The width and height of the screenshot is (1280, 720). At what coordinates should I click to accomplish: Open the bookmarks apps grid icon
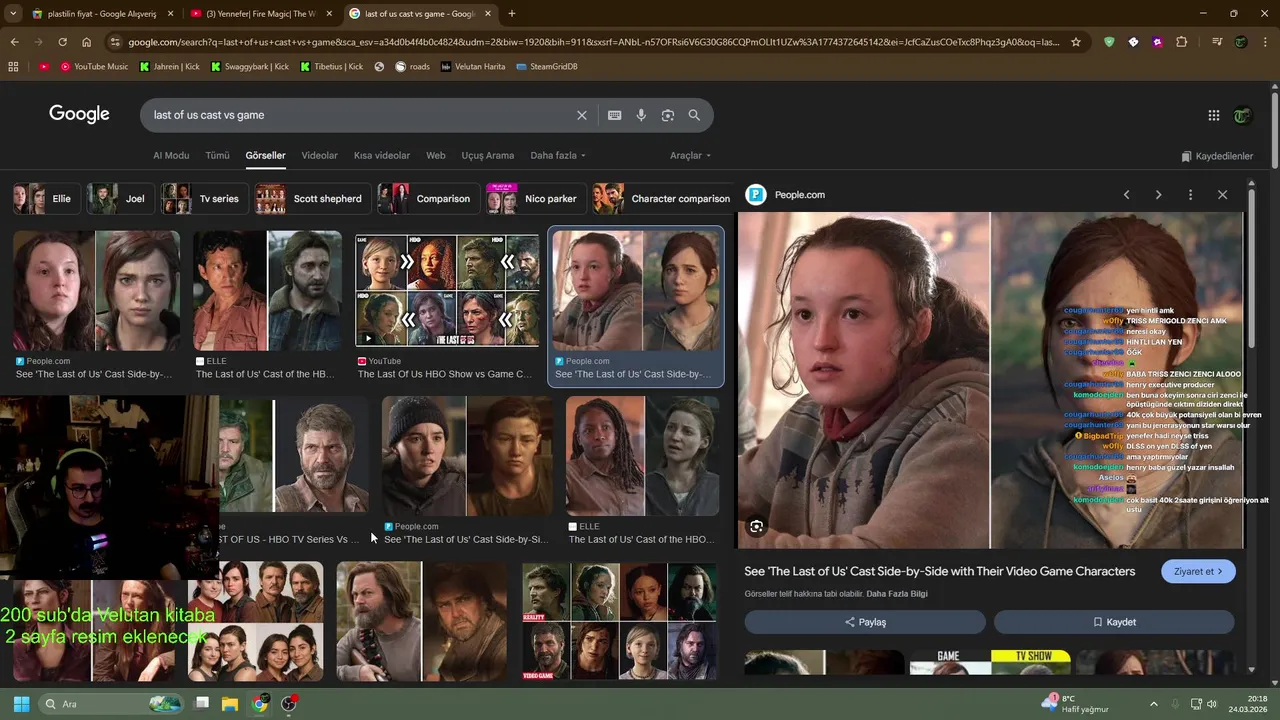point(13,66)
